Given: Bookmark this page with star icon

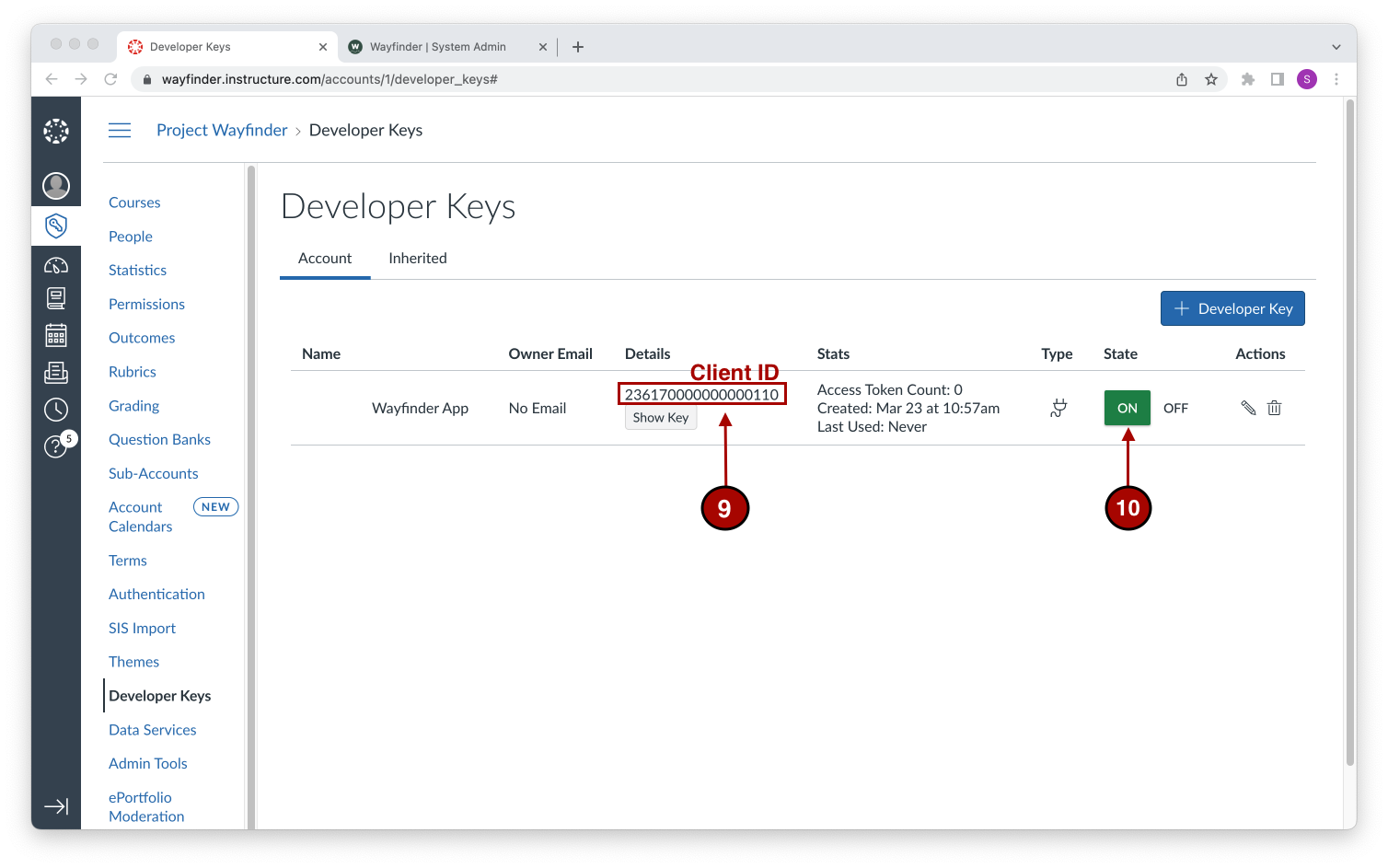Looking at the screenshot, I should (1211, 79).
